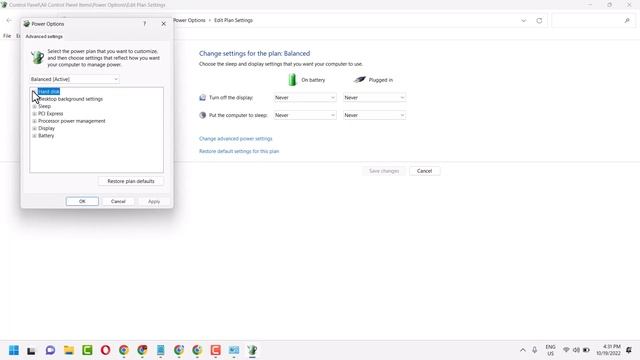Viewport: 640px width, 360px height.
Task: Open Change advanced power settings link
Action: point(236,139)
